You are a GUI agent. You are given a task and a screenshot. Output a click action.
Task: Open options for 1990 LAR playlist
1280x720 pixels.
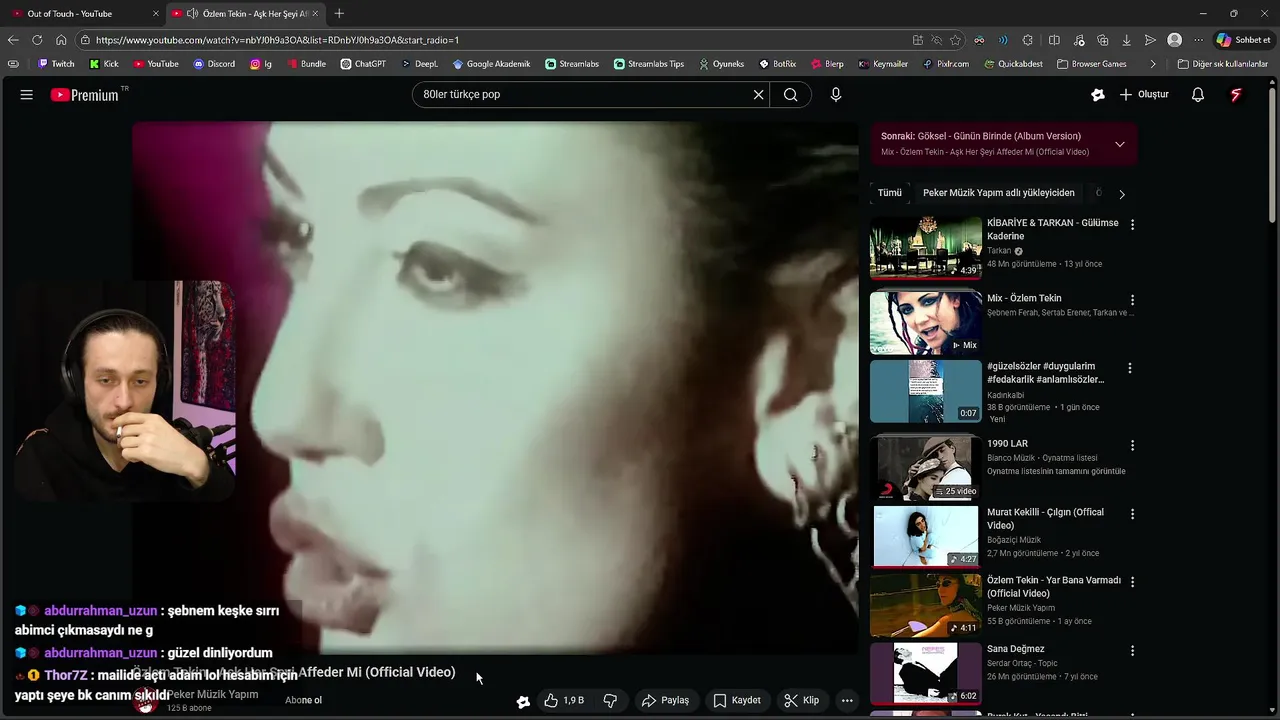pos(1132,445)
